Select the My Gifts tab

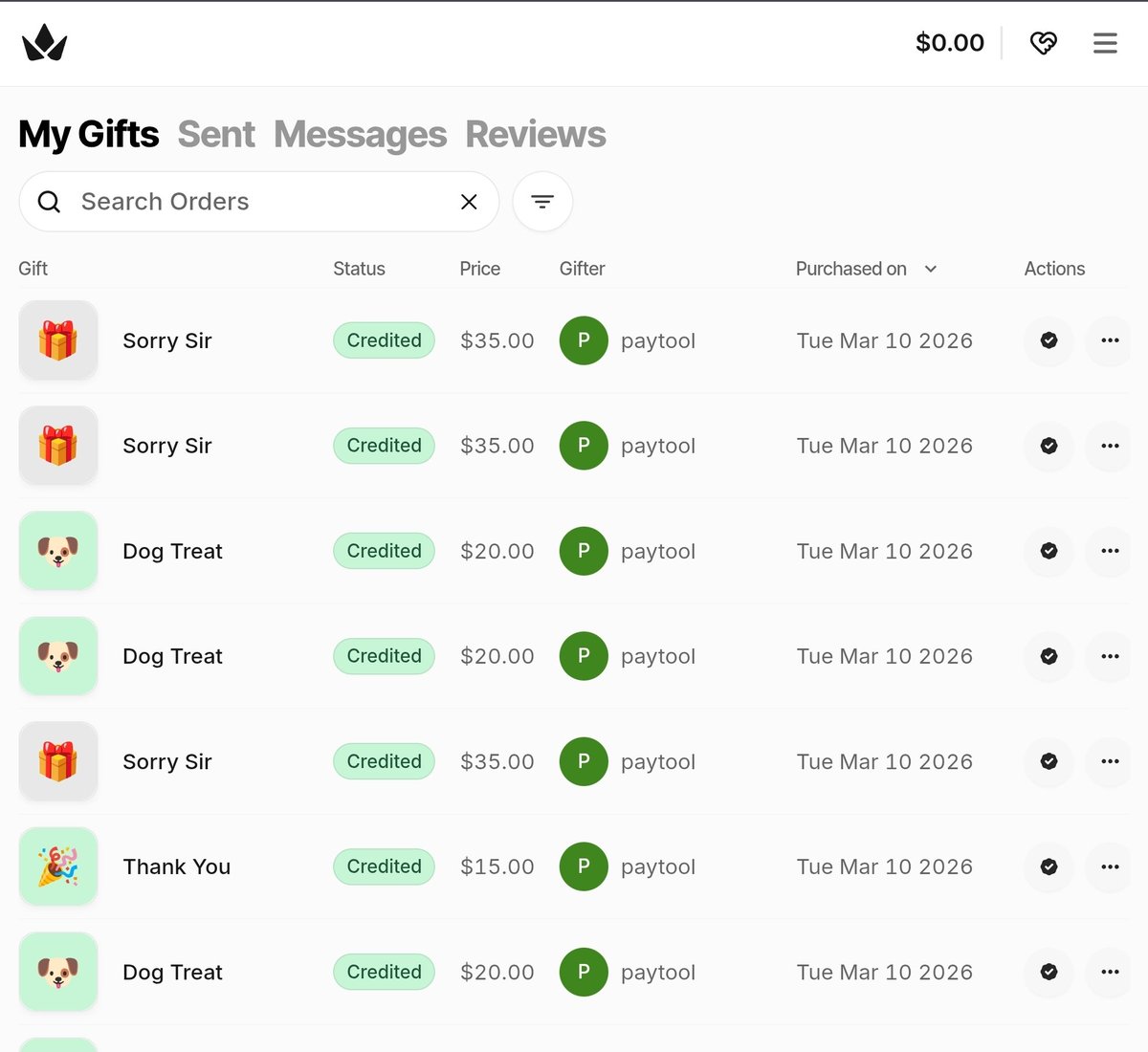pyautogui.click(x=89, y=135)
